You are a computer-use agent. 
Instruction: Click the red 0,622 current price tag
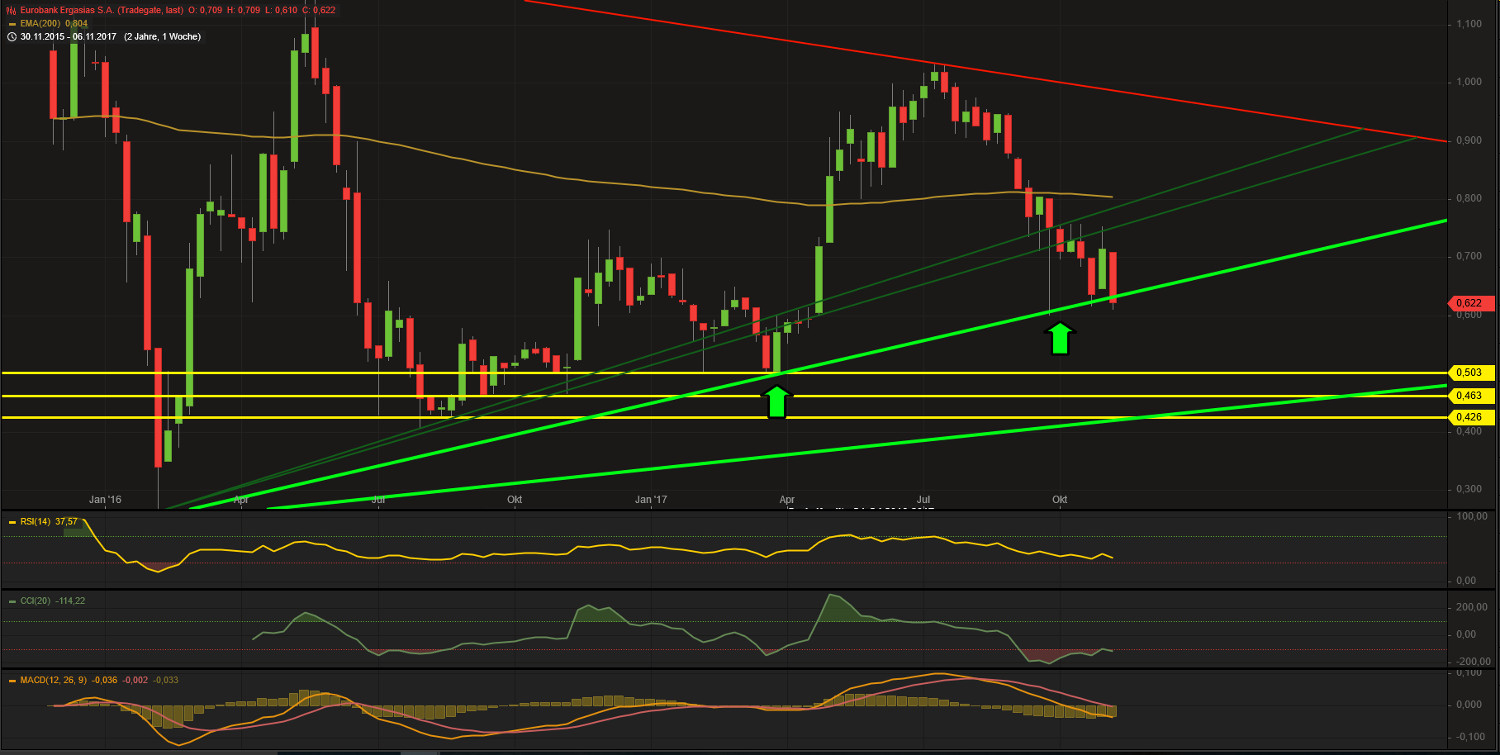tap(1470, 303)
